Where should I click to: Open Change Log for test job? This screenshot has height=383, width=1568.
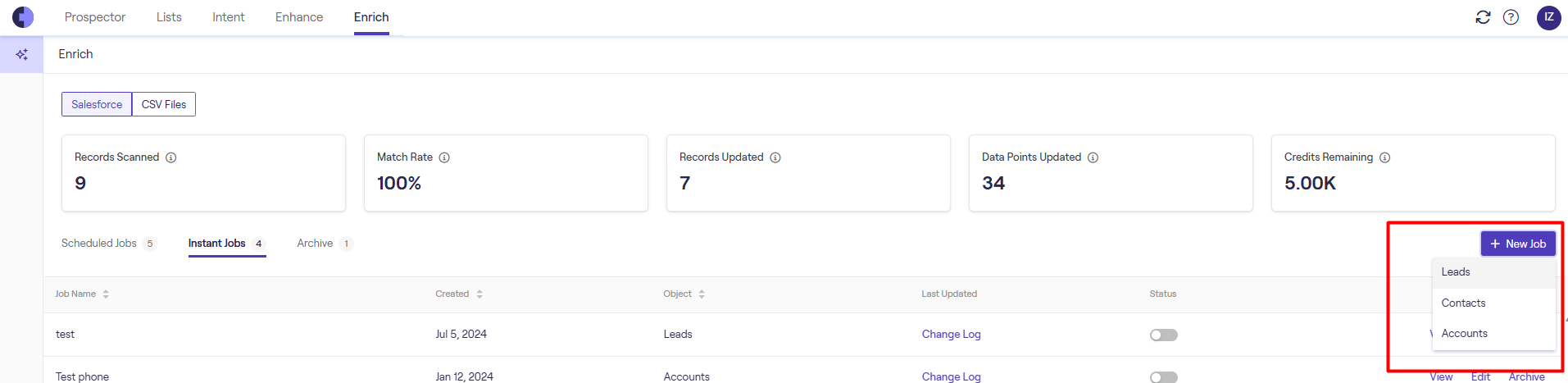pos(951,335)
